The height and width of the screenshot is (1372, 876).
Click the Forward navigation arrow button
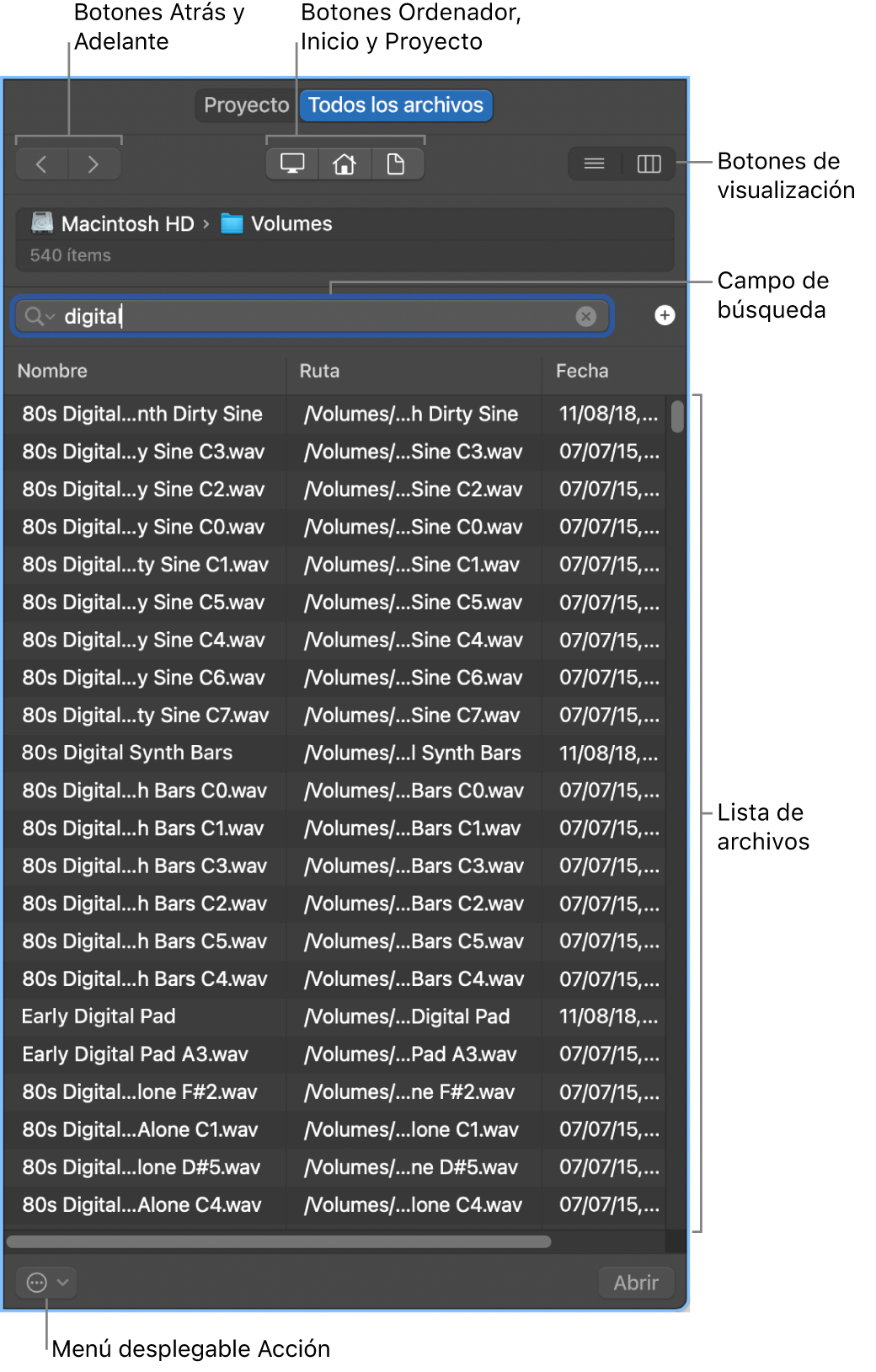point(93,164)
